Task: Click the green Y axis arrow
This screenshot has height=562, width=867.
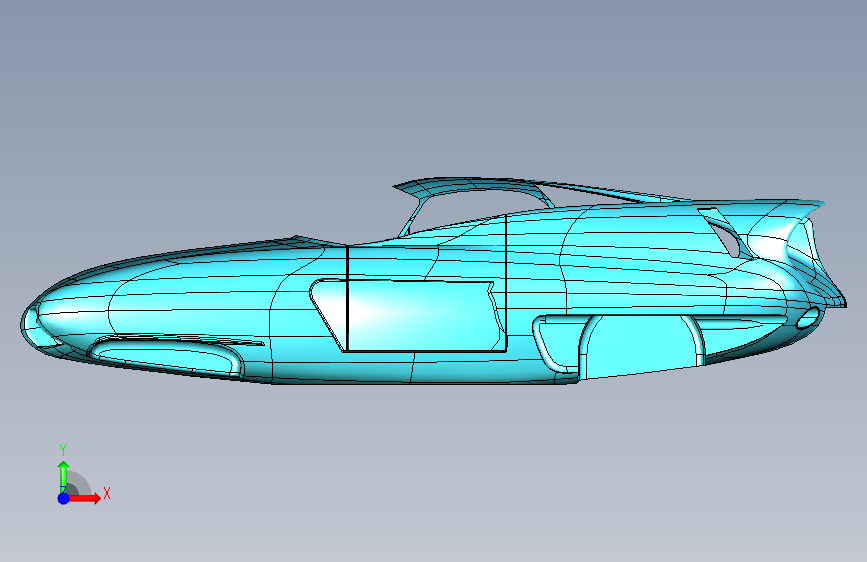Action: (x=64, y=476)
